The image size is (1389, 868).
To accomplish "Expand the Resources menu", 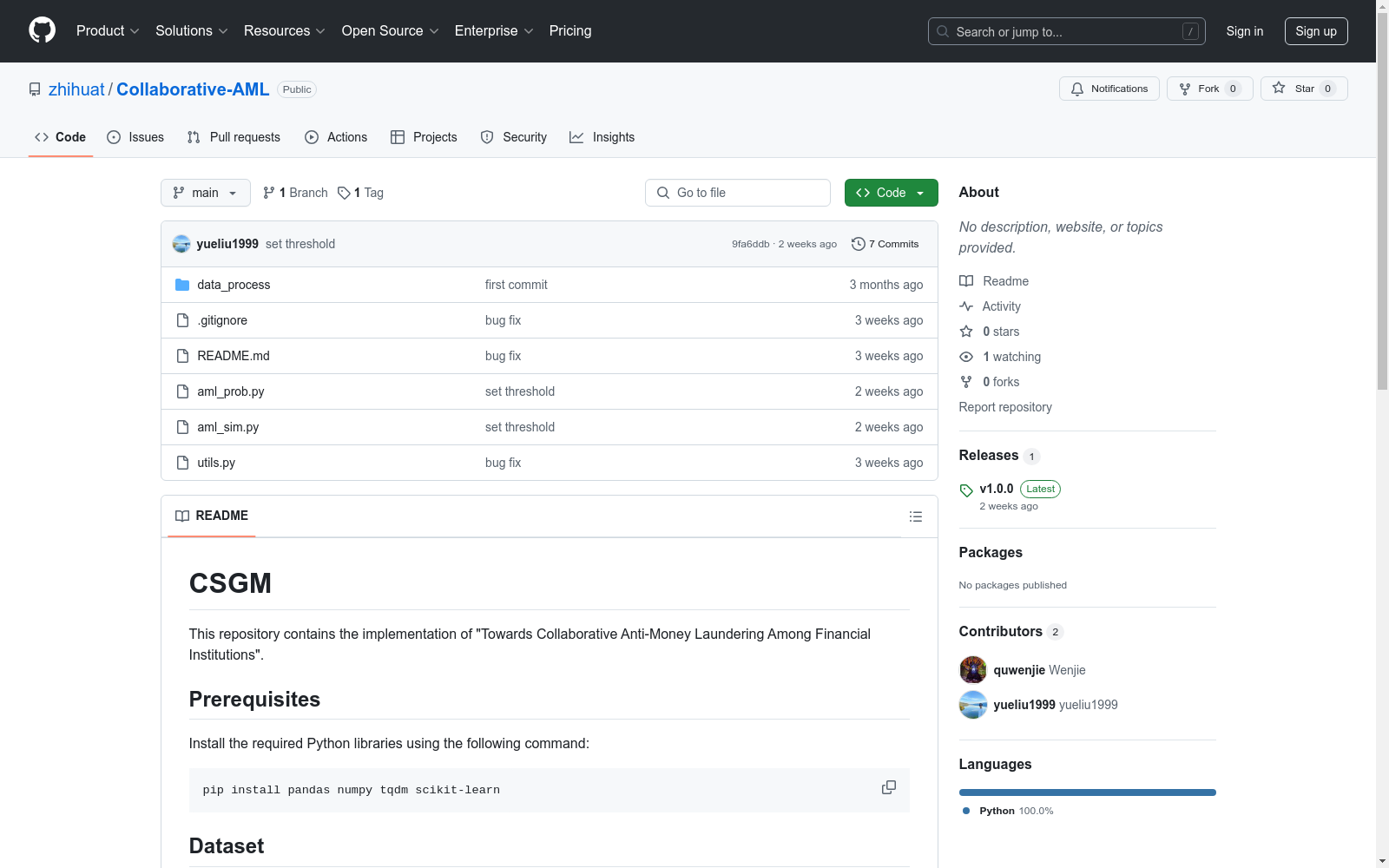I will point(285,30).
